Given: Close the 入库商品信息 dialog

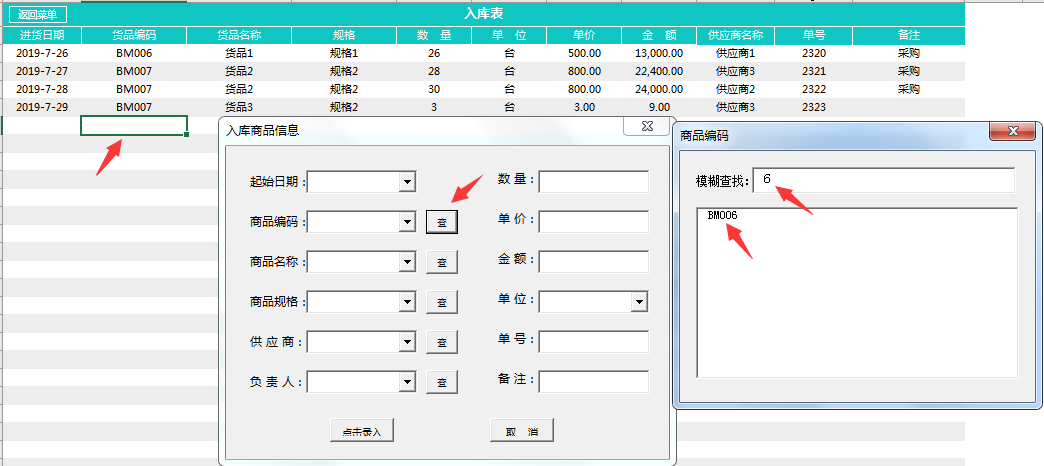Looking at the screenshot, I should tap(646, 126).
